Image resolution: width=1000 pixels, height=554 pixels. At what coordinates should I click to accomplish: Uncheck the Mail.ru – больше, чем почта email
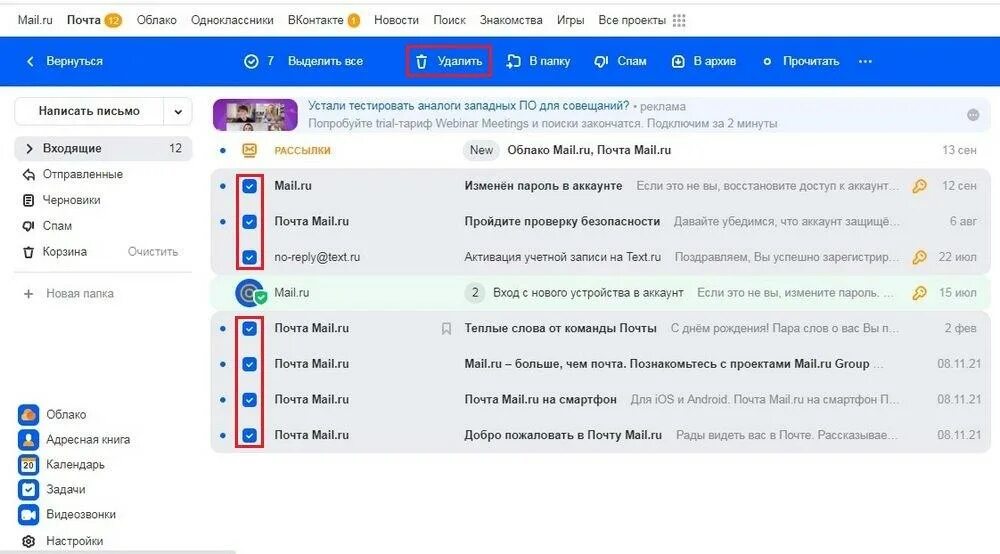[x=249, y=364]
